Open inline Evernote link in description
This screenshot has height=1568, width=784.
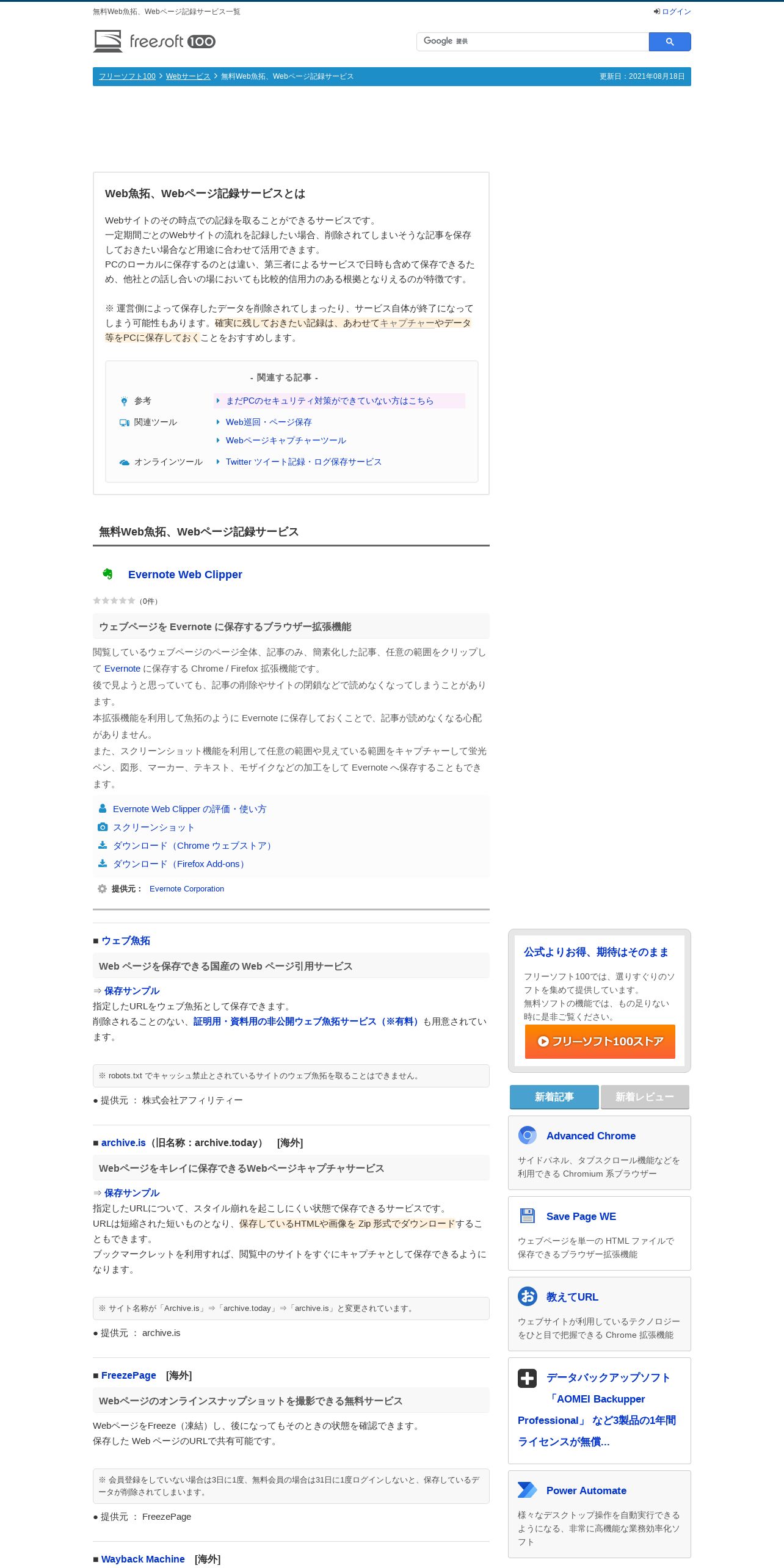tap(122, 669)
